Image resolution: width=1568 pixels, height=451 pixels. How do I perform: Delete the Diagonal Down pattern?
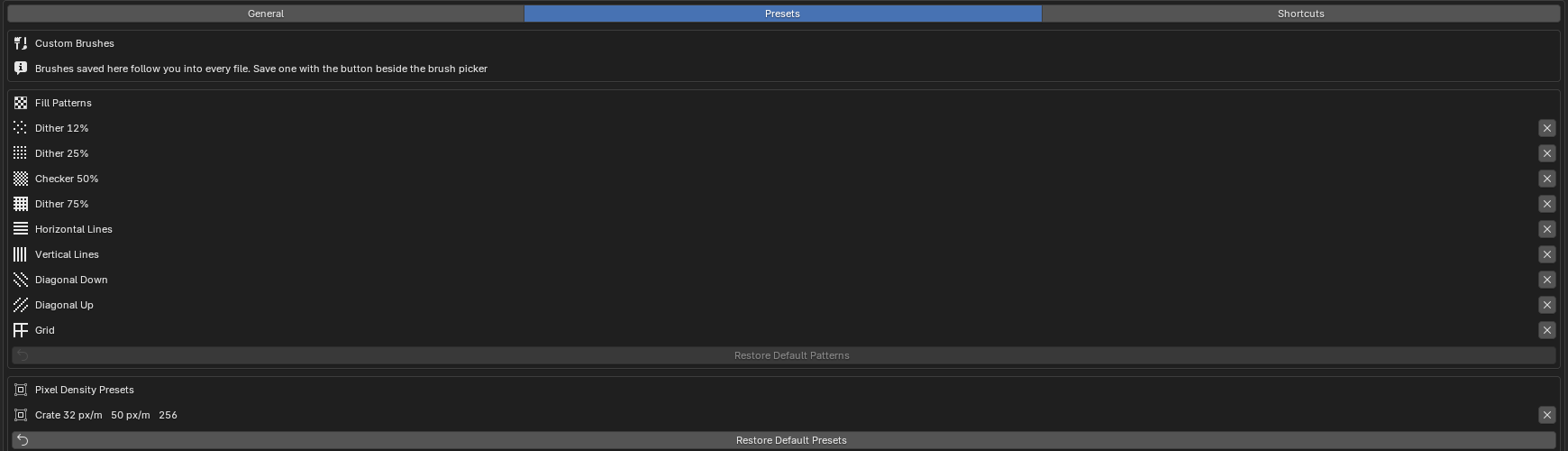(1547, 280)
